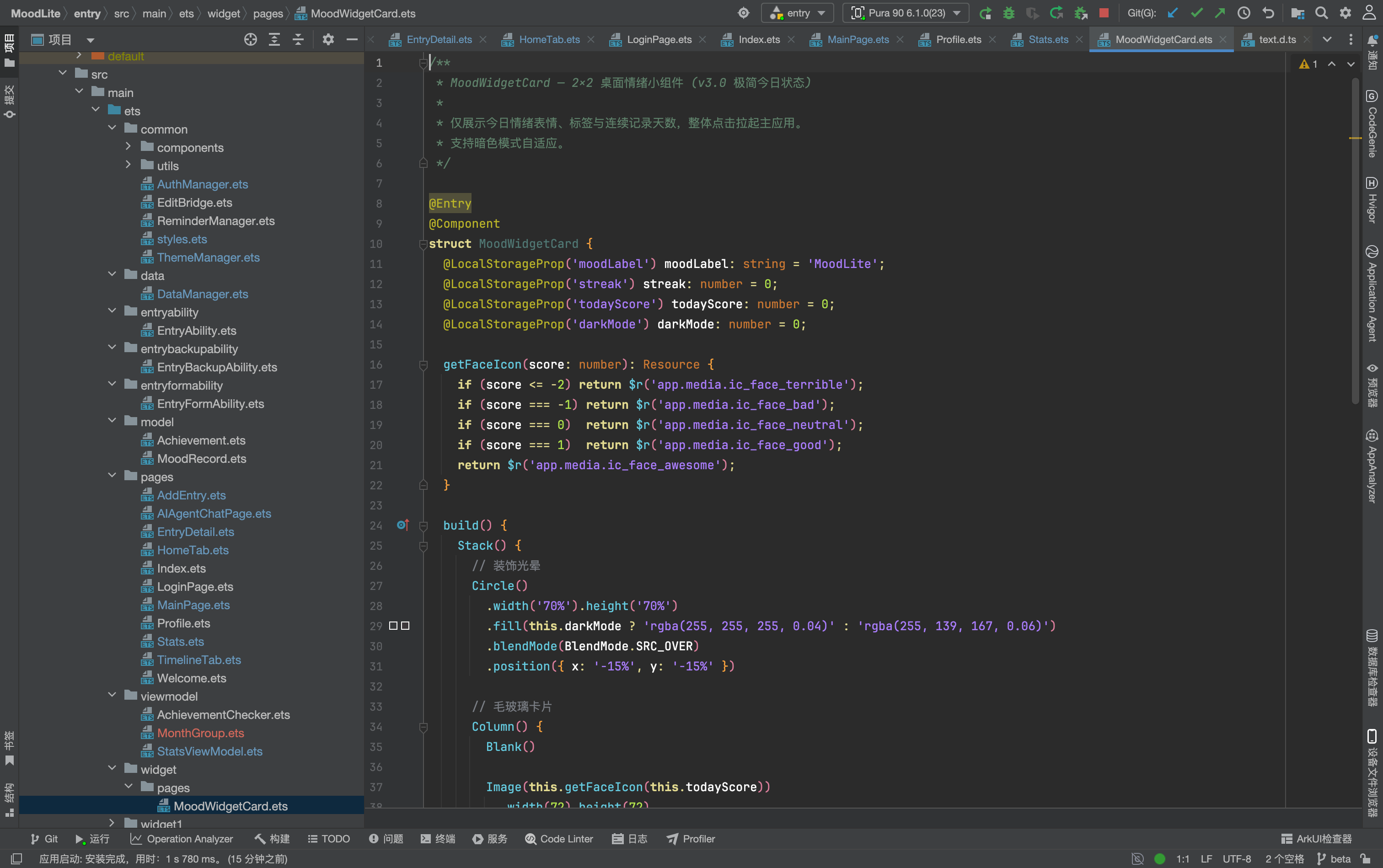Locate current file in project tree
Image resolution: width=1383 pixels, height=868 pixels.
pyautogui.click(x=250, y=40)
